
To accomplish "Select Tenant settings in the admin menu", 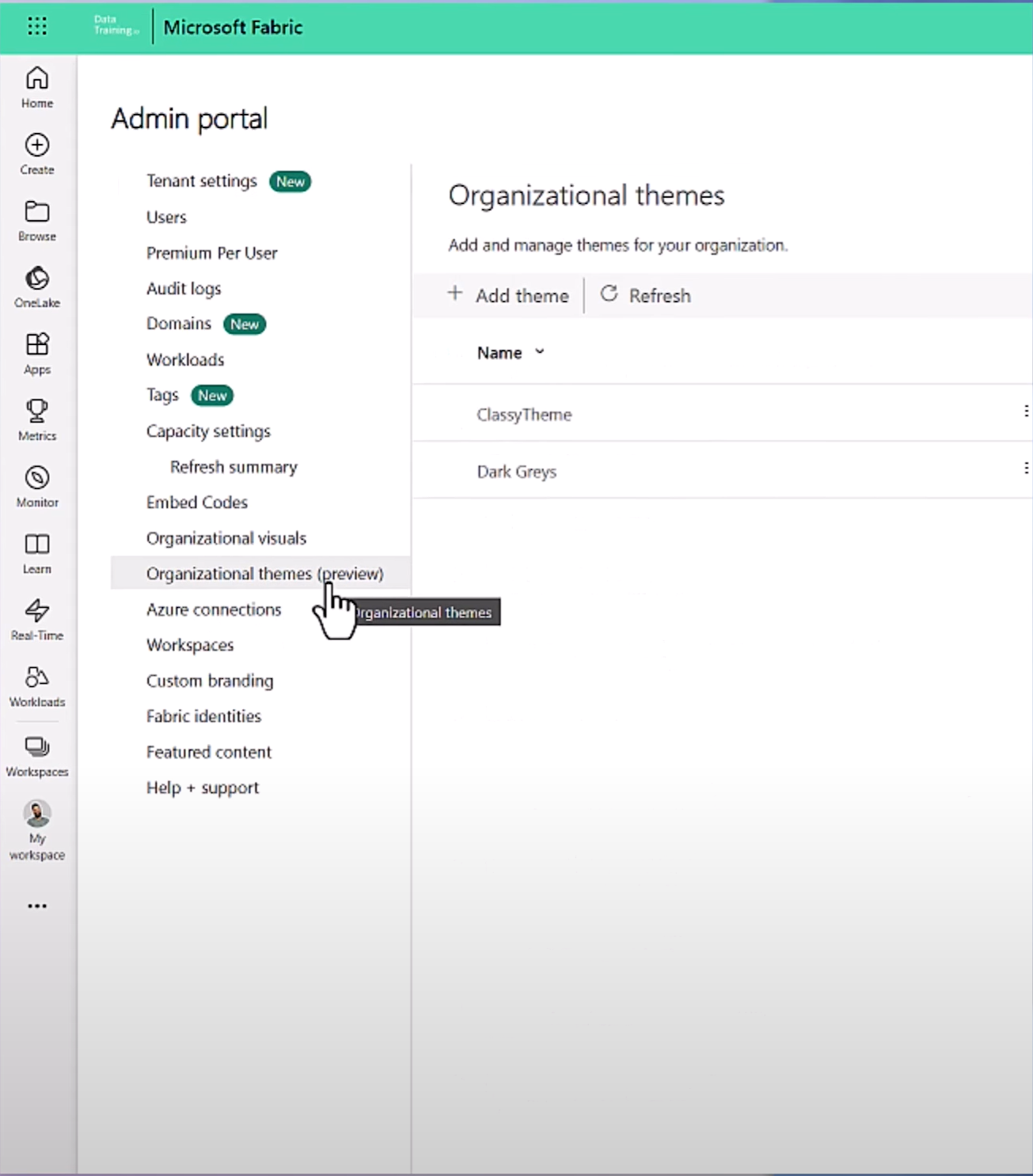I will click(202, 181).
